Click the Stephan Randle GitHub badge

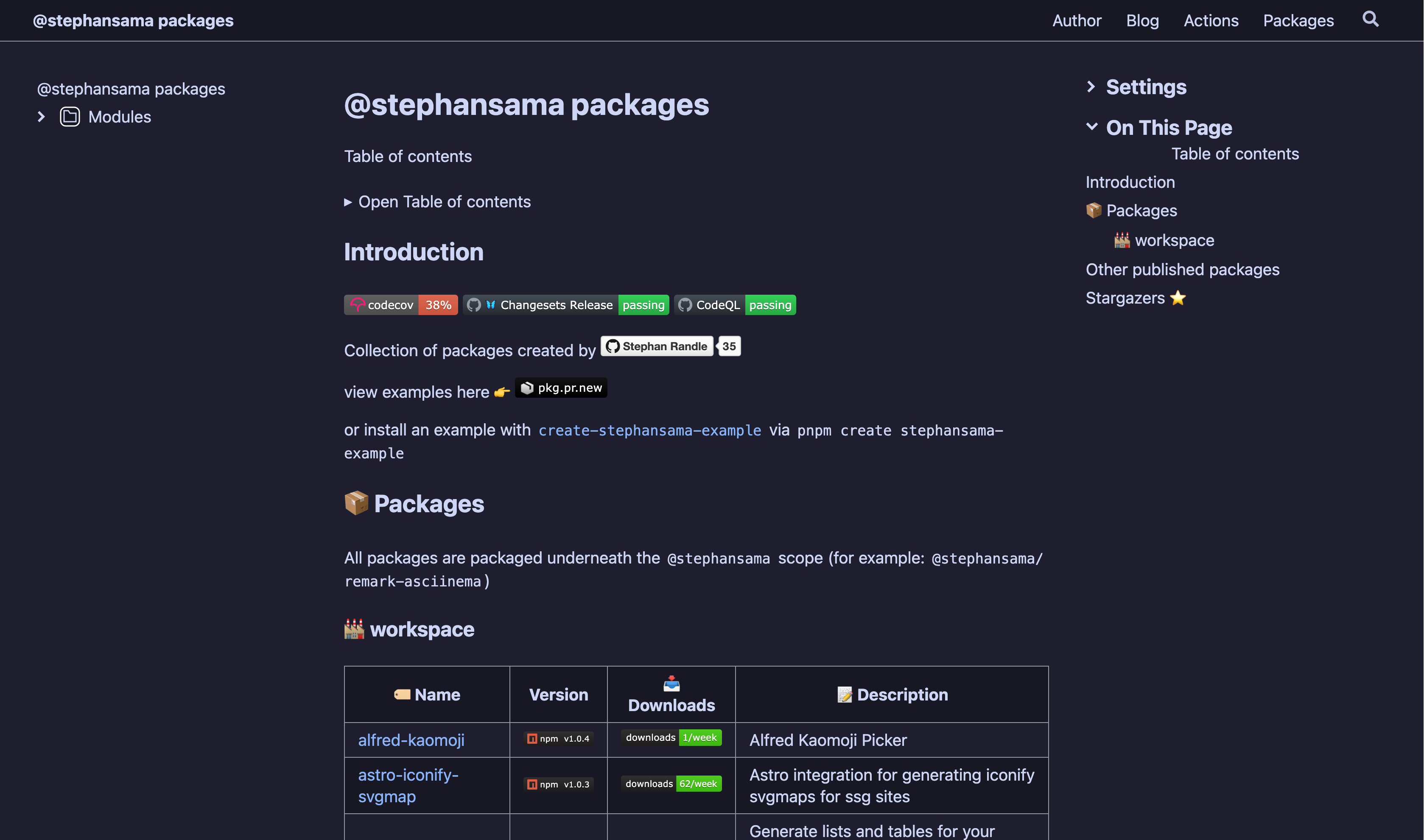click(x=656, y=346)
